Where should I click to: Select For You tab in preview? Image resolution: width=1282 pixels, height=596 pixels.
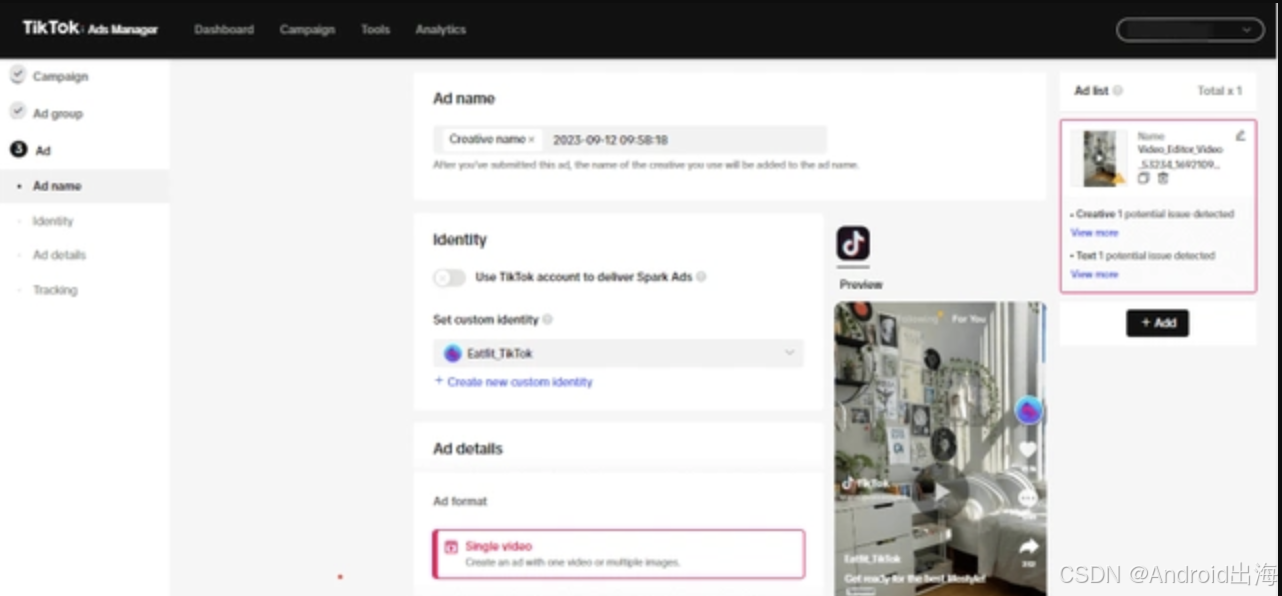[x=968, y=319]
